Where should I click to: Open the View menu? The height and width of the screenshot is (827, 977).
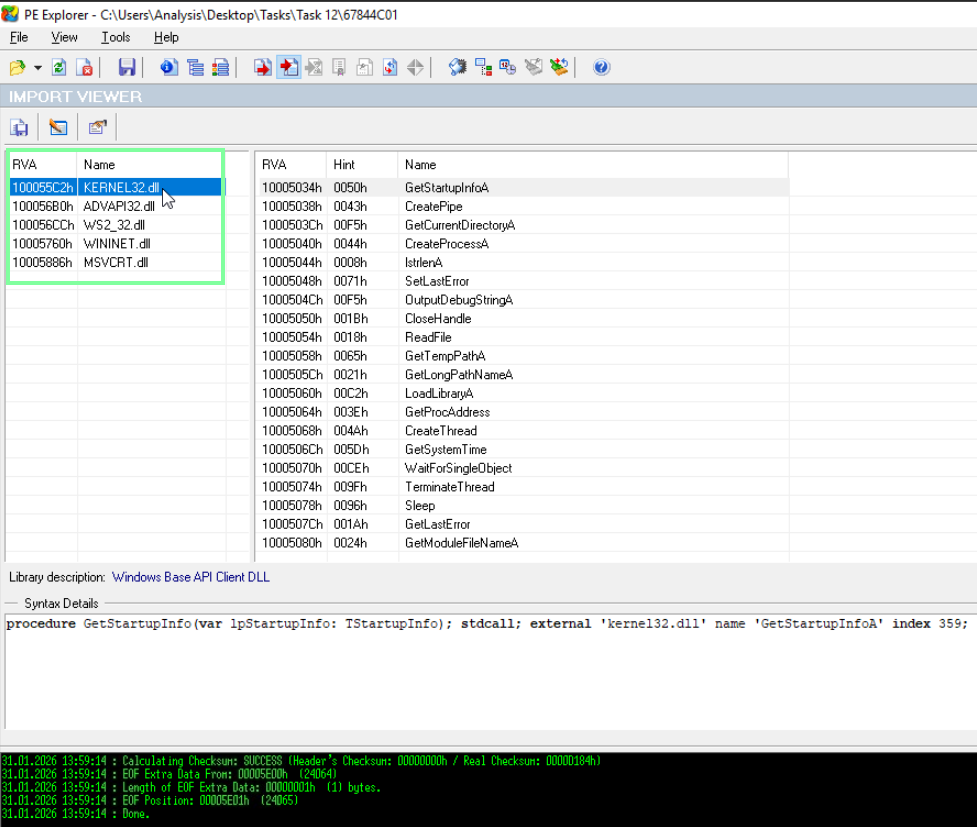point(64,37)
